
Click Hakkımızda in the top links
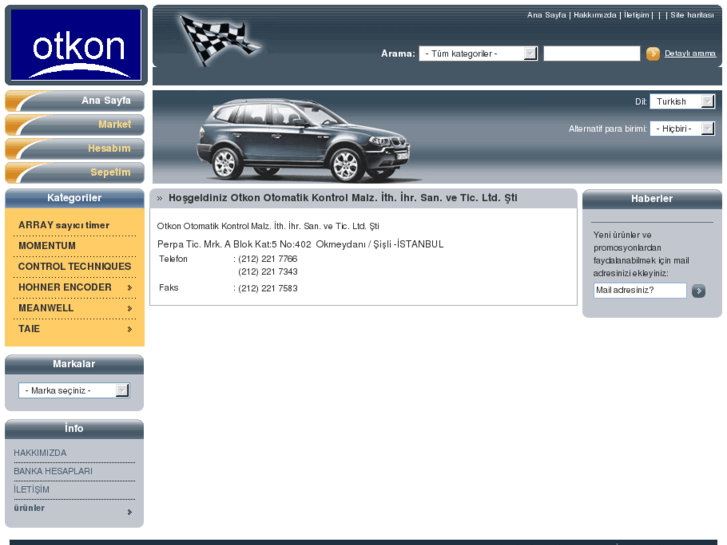[595, 15]
